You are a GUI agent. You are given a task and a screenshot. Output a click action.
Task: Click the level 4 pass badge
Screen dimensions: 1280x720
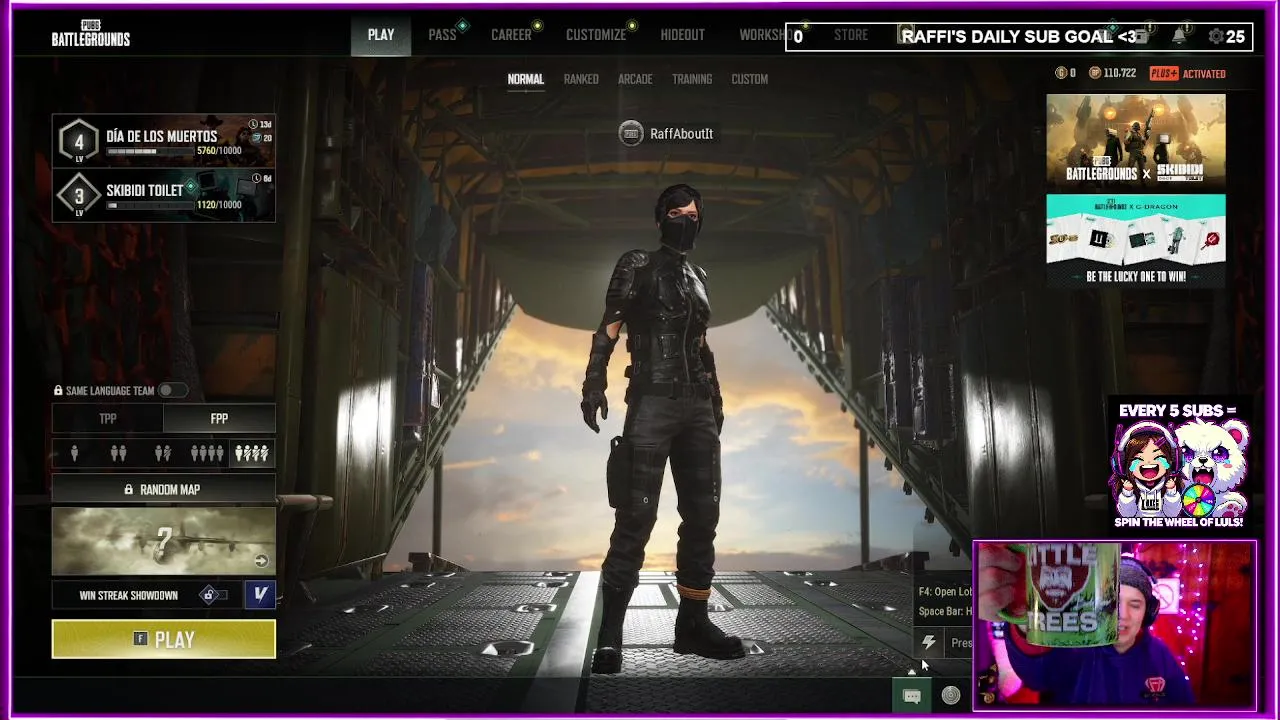(x=79, y=141)
